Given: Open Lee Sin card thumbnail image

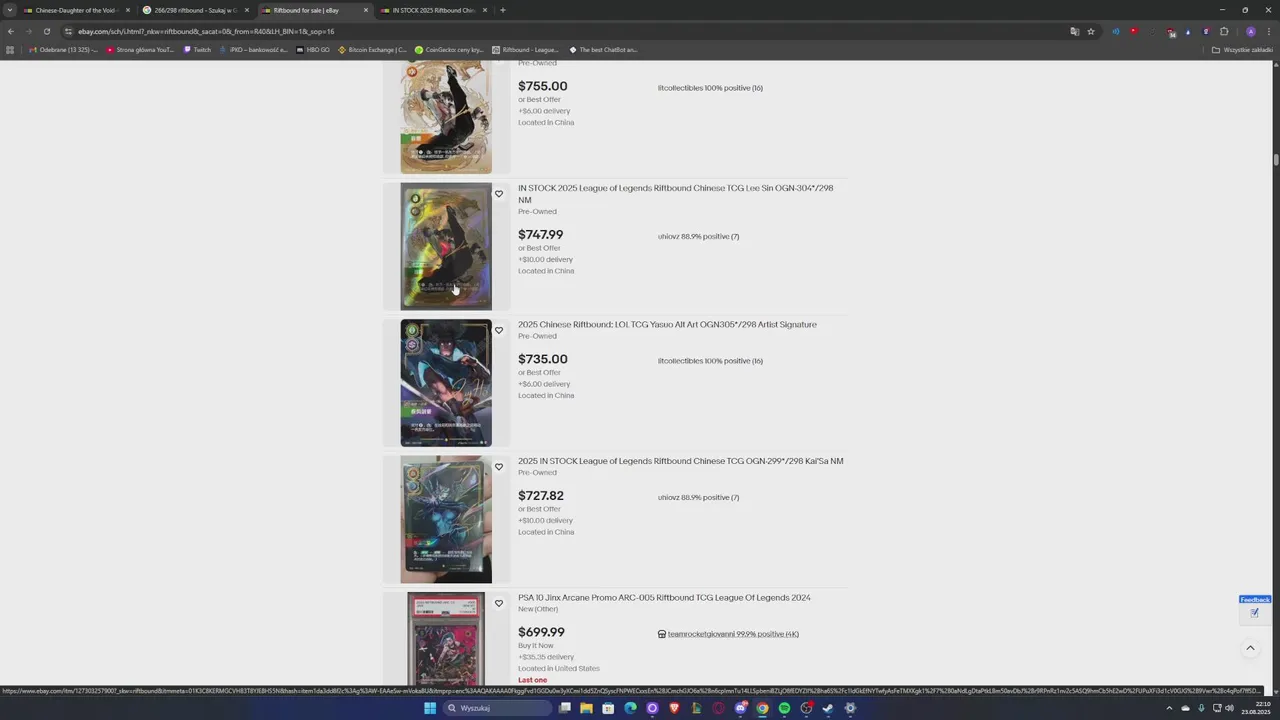Looking at the screenshot, I should [x=446, y=246].
